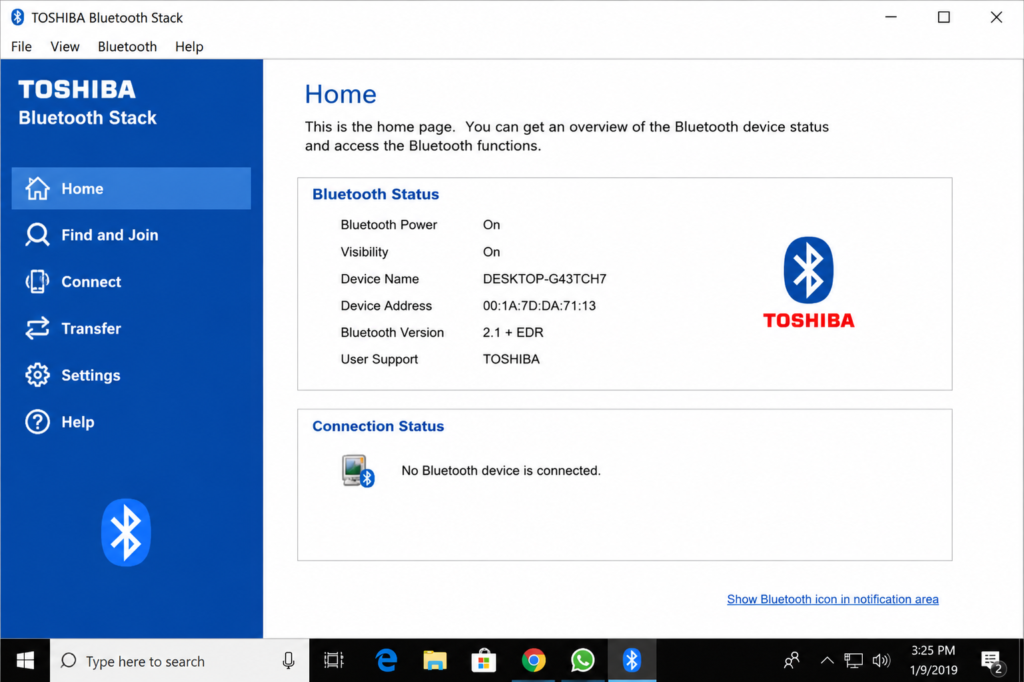This screenshot has width=1024, height=682.
Task: Click the Help question mark icon
Action: tap(37, 422)
